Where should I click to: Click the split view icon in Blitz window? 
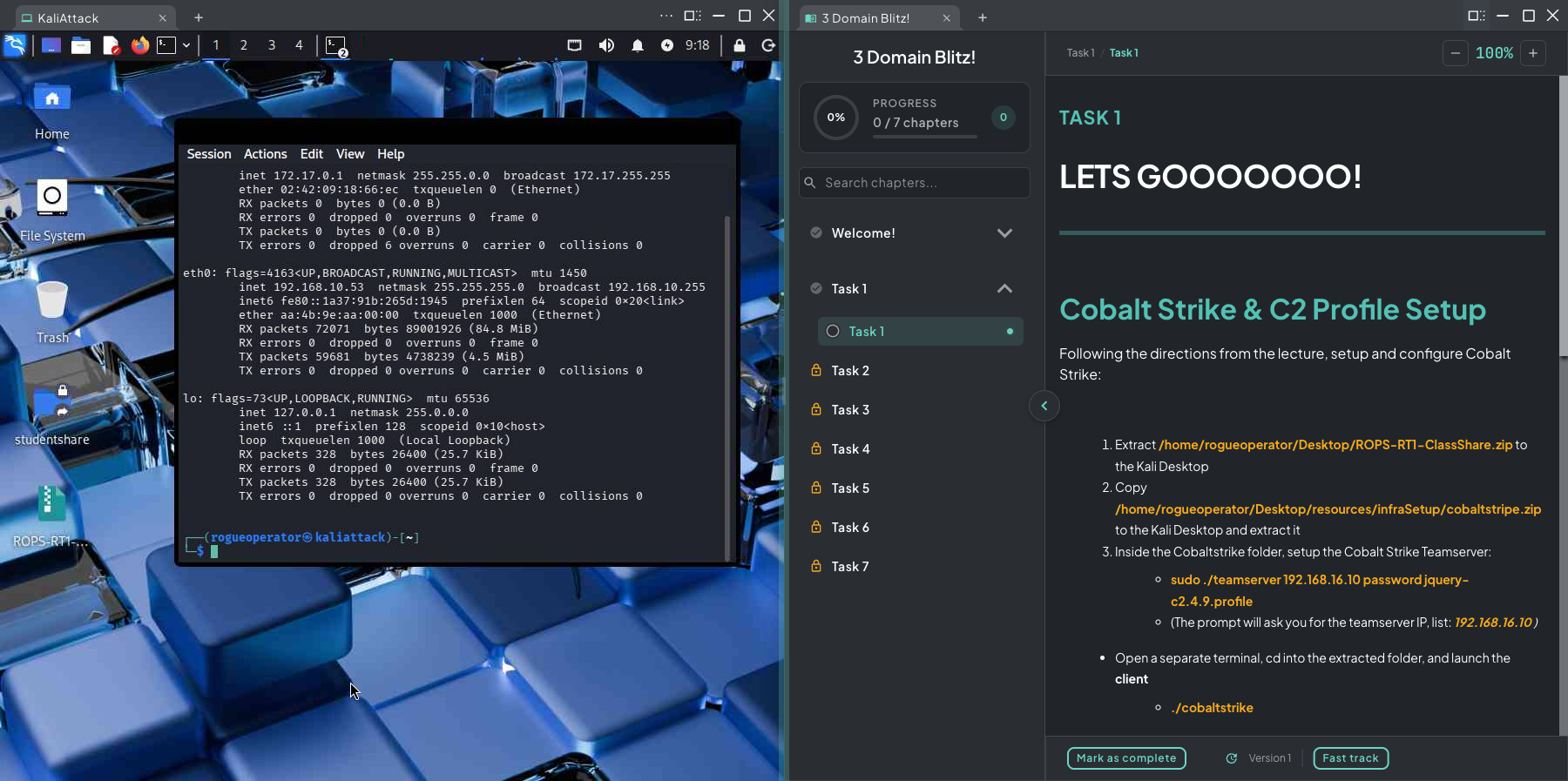click(1477, 16)
